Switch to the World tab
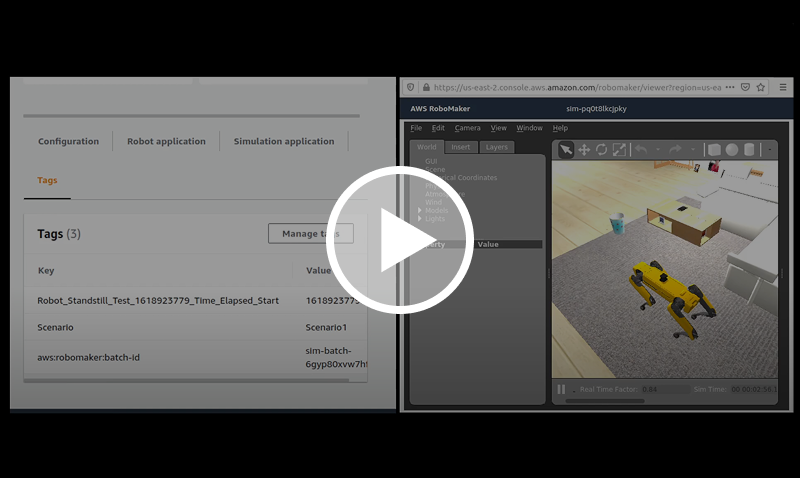Screen dimensions: 800x478 pyautogui.click(x=427, y=147)
